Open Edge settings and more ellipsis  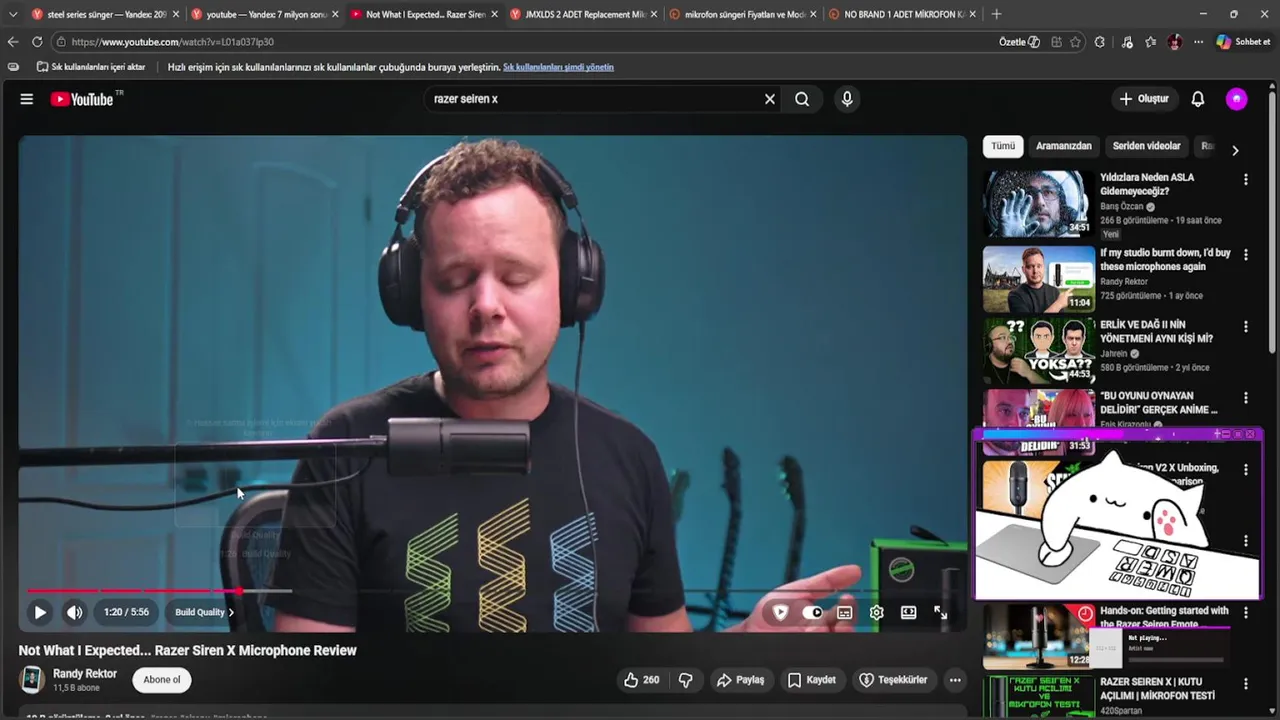1199,42
